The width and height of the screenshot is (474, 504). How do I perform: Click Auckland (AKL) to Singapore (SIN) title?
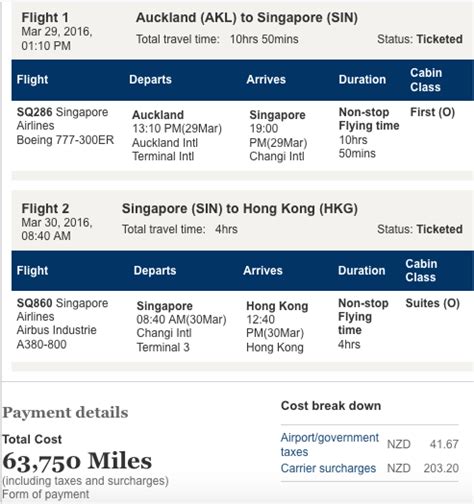(x=247, y=17)
